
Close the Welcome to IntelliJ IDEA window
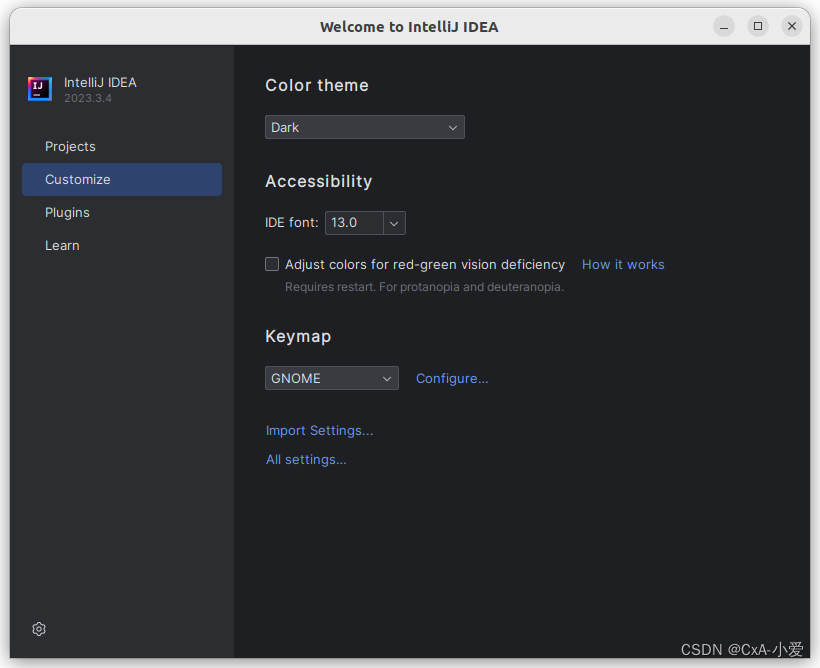click(792, 26)
